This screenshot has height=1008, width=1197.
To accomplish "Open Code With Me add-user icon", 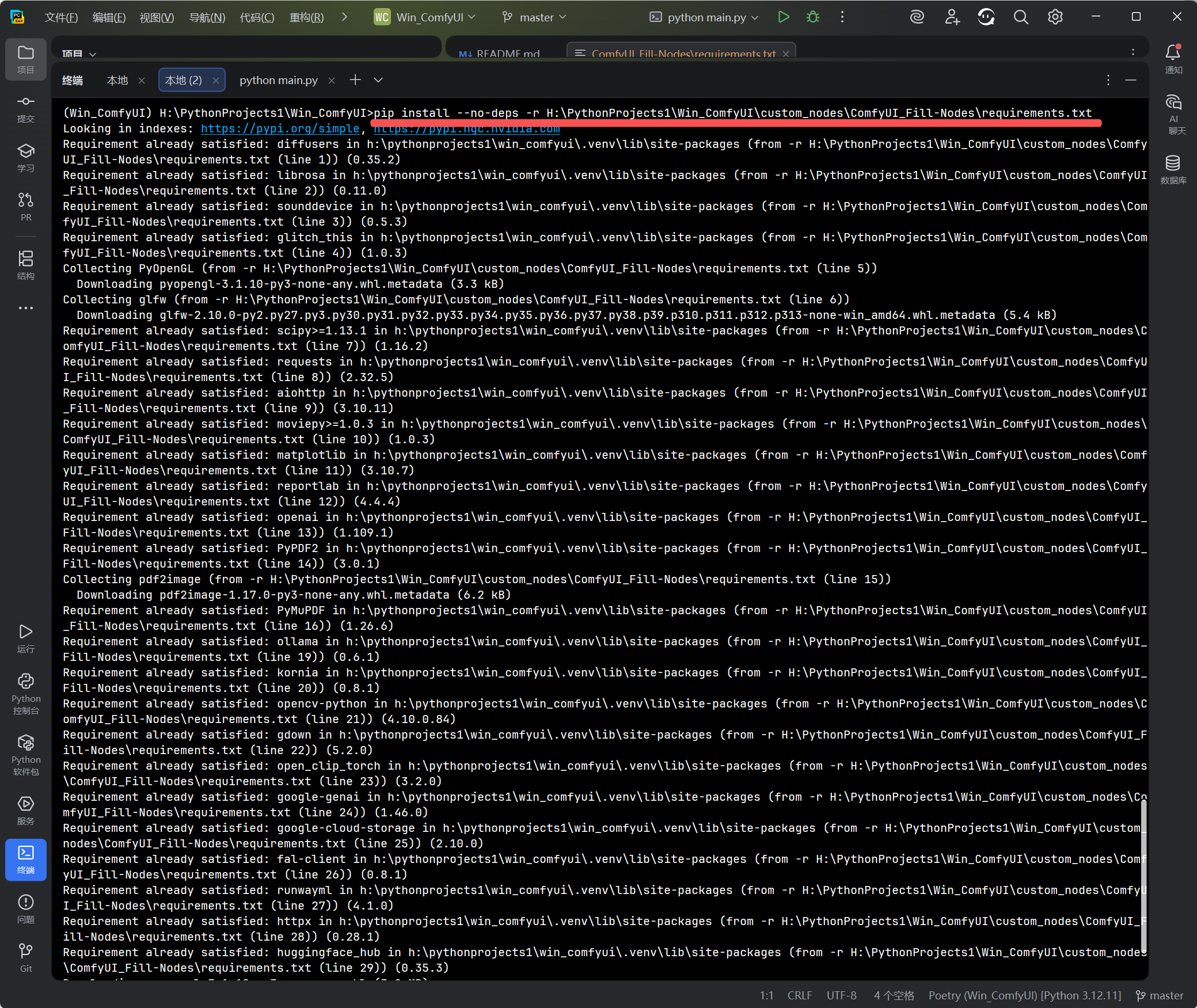I will pyautogui.click(x=952, y=17).
